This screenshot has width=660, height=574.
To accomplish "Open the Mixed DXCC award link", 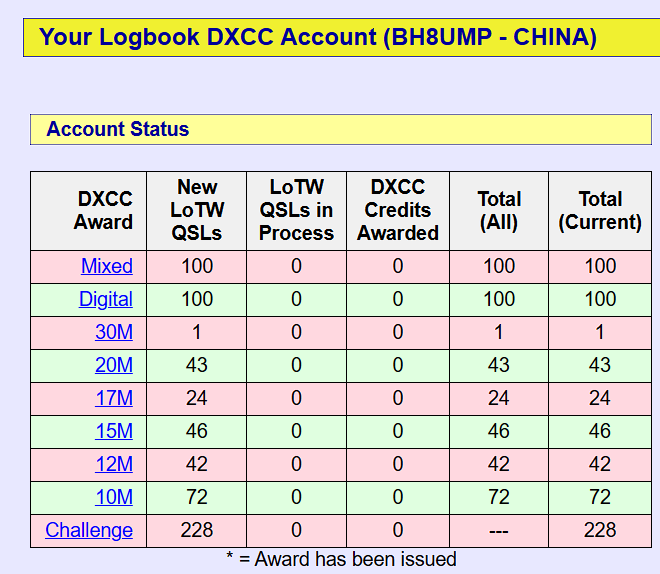I will pyautogui.click(x=107, y=266).
